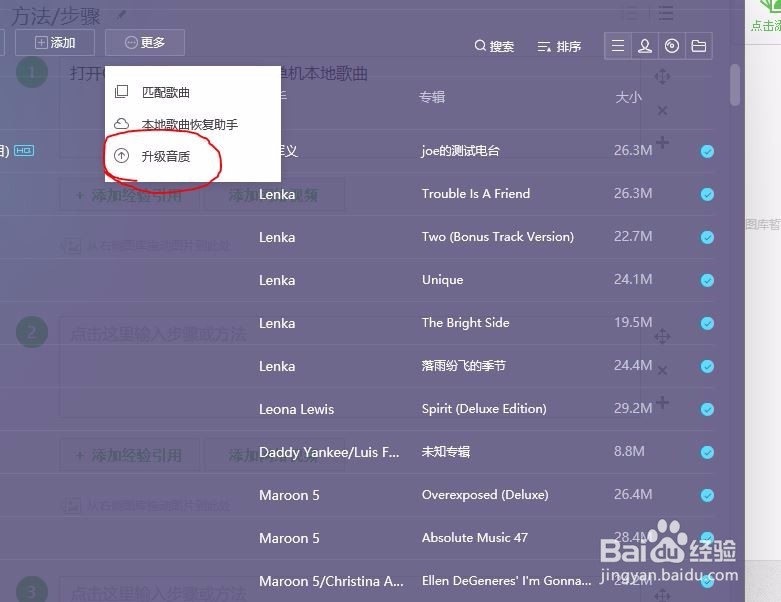Click artist Maroon 5/Christina A...
Screen dimensions: 781x602
click(331, 581)
